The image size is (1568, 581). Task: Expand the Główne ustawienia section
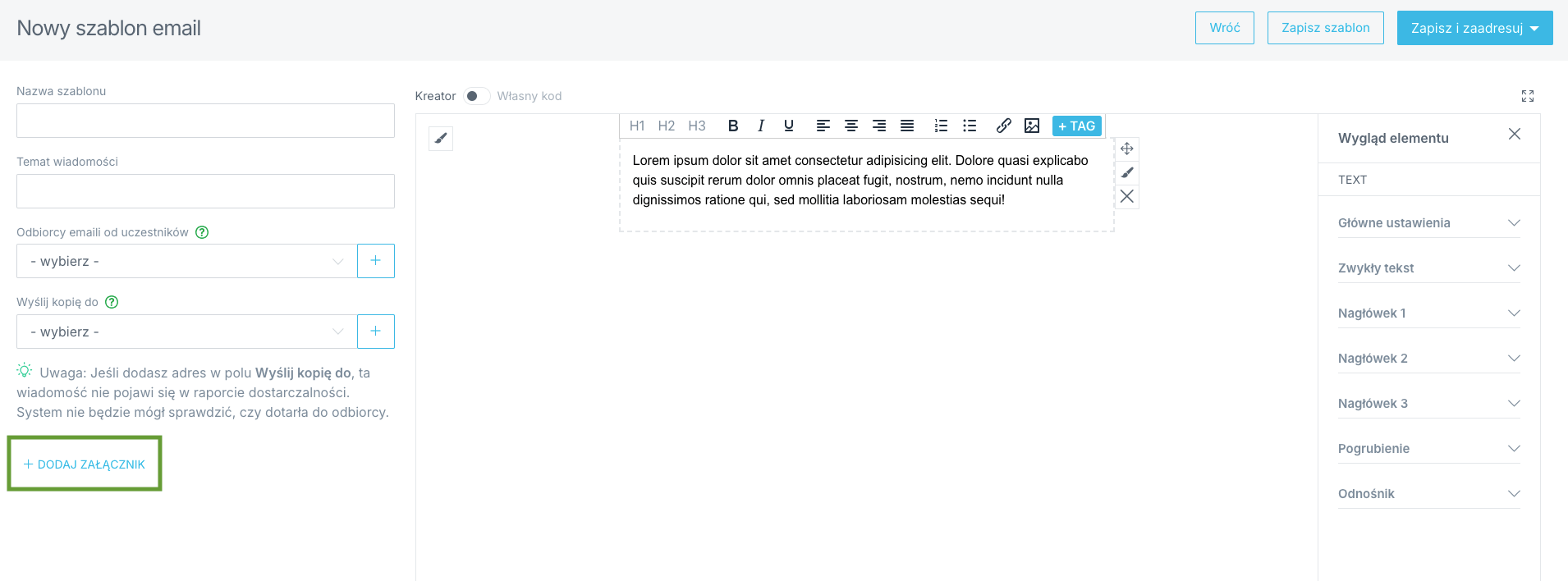tap(1428, 223)
